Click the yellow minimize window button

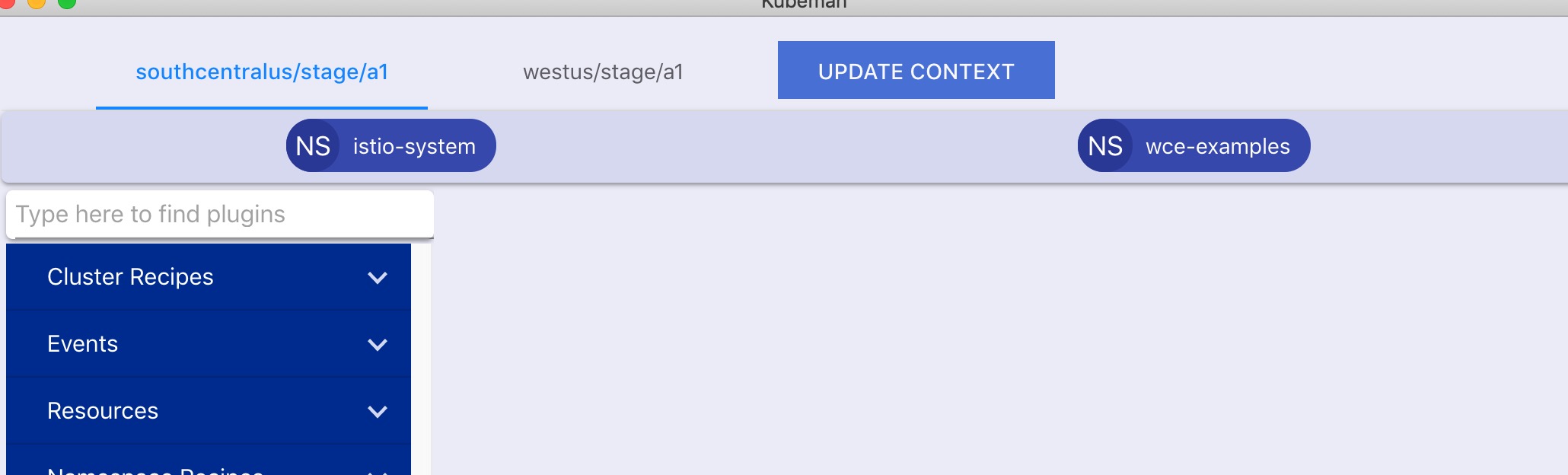coord(37,3)
